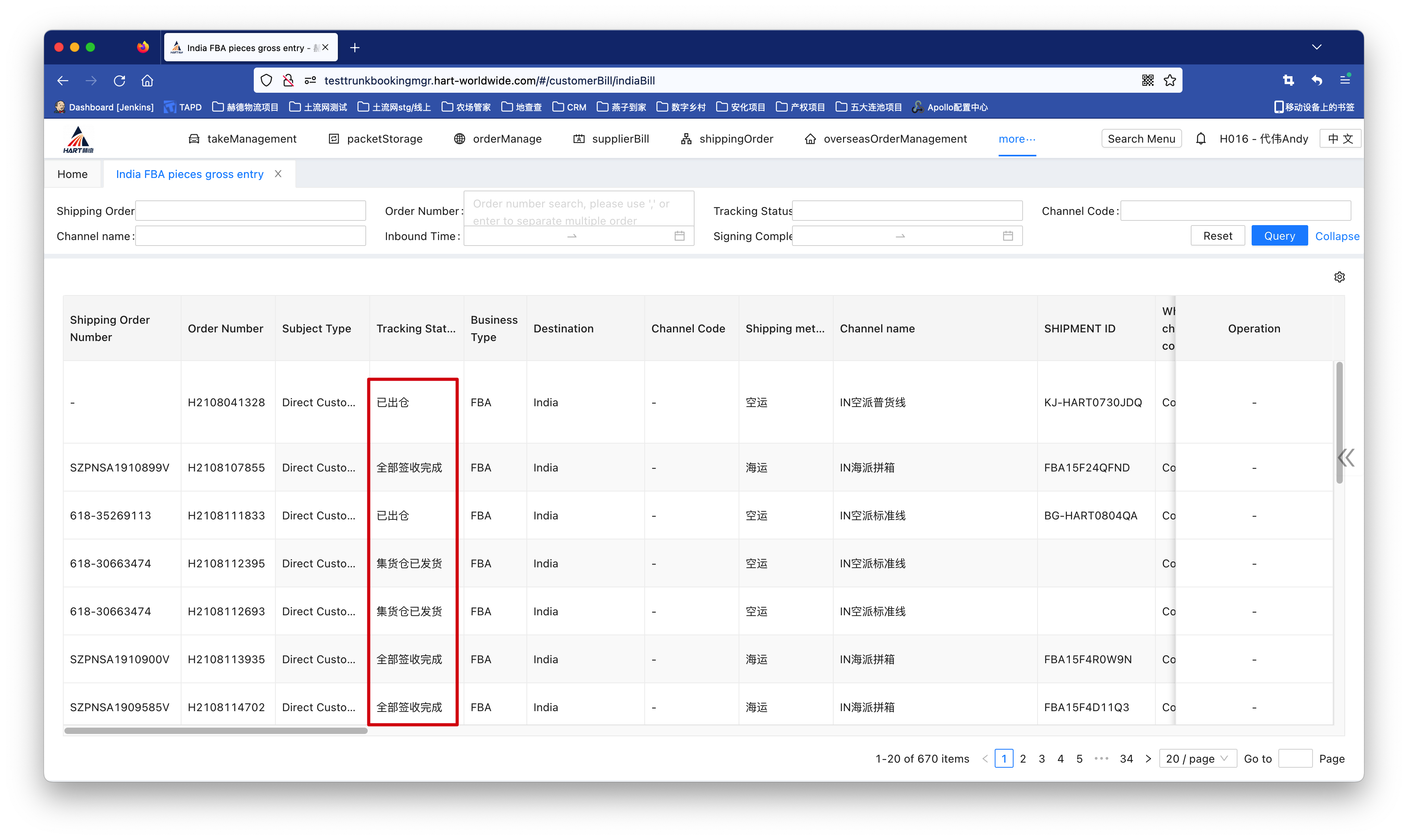Click the screenshot crop icon in toolbar
This screenshot has height=840, width=1408.
point(1289,81)
